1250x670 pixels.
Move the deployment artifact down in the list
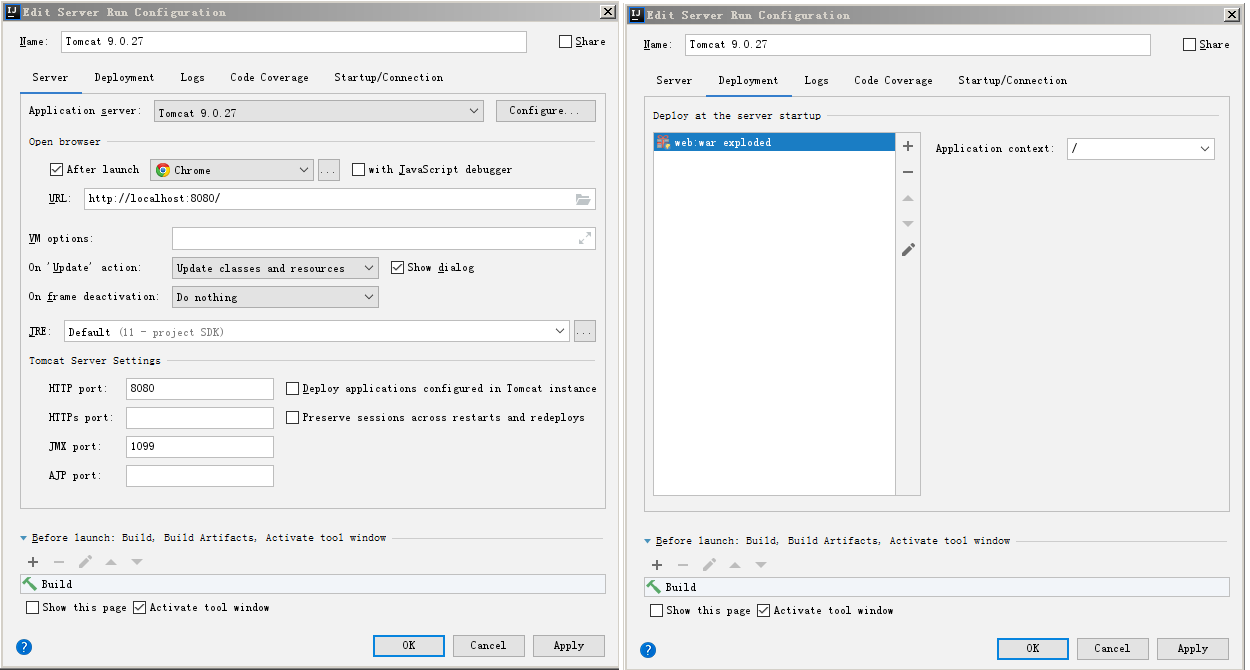(x=908, y=224)
